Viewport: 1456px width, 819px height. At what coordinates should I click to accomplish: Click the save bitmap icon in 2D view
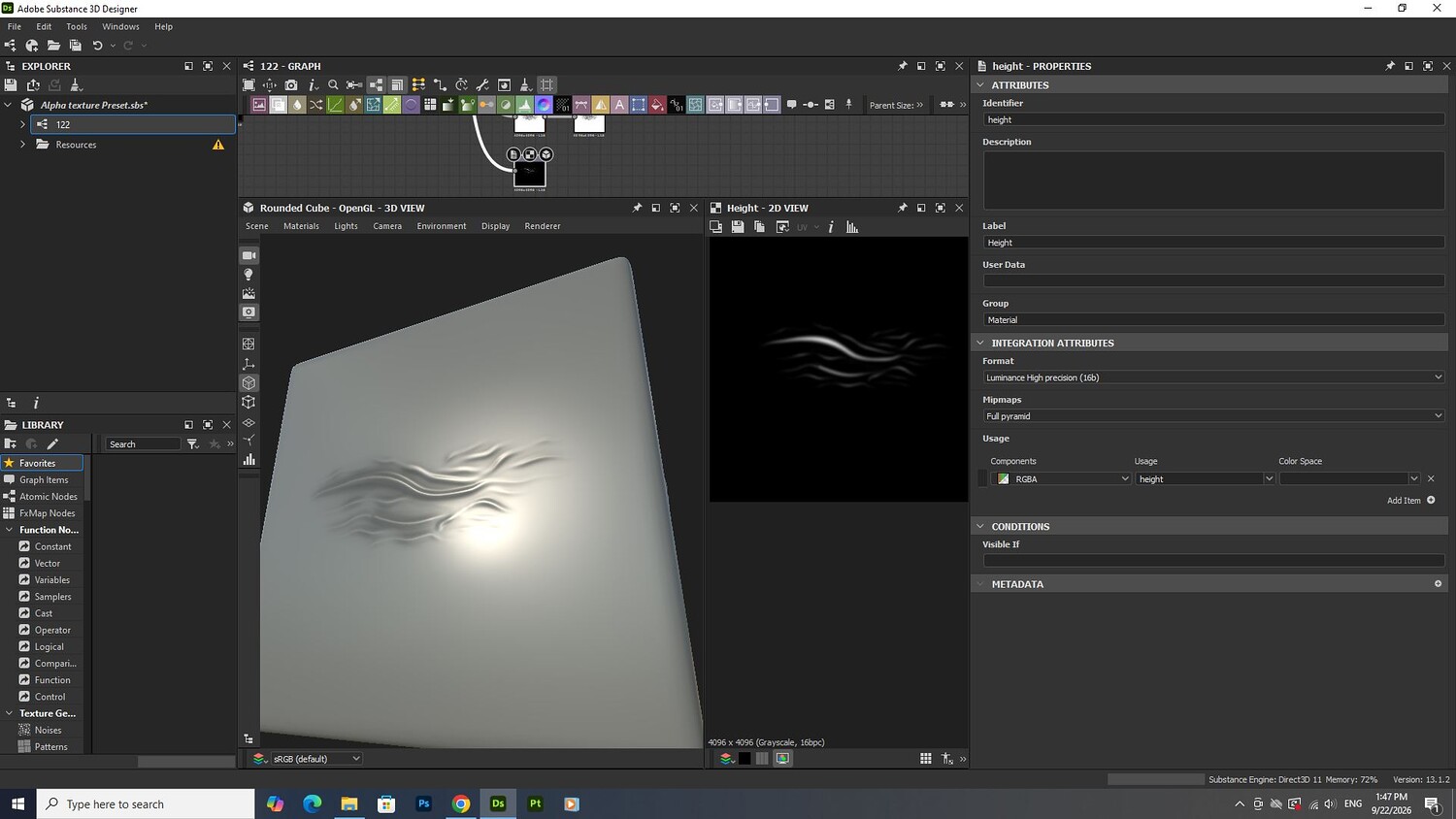pos(738,227)
